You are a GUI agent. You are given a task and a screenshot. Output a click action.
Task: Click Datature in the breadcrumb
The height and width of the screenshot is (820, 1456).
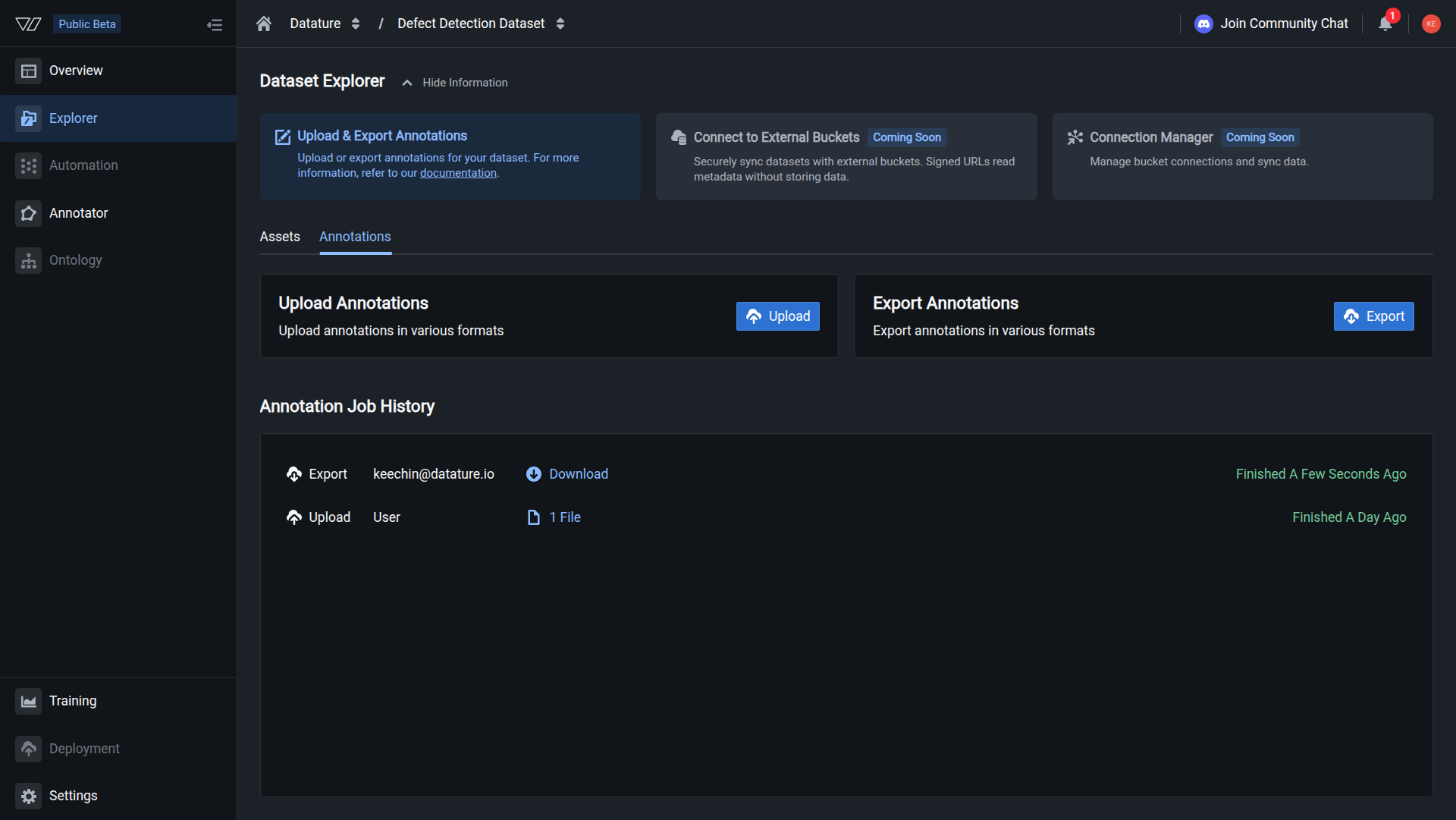coord(315,24)
